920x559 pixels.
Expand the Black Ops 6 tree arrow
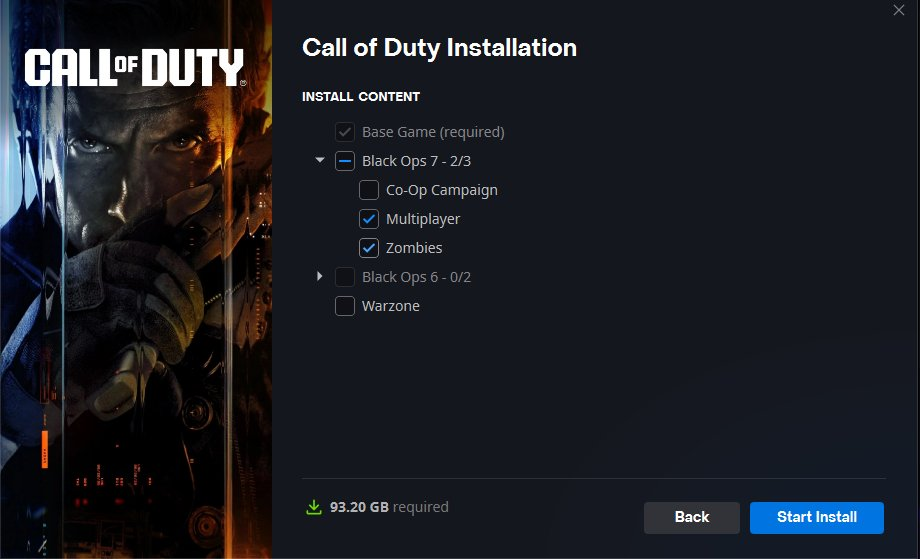[319, 276]
